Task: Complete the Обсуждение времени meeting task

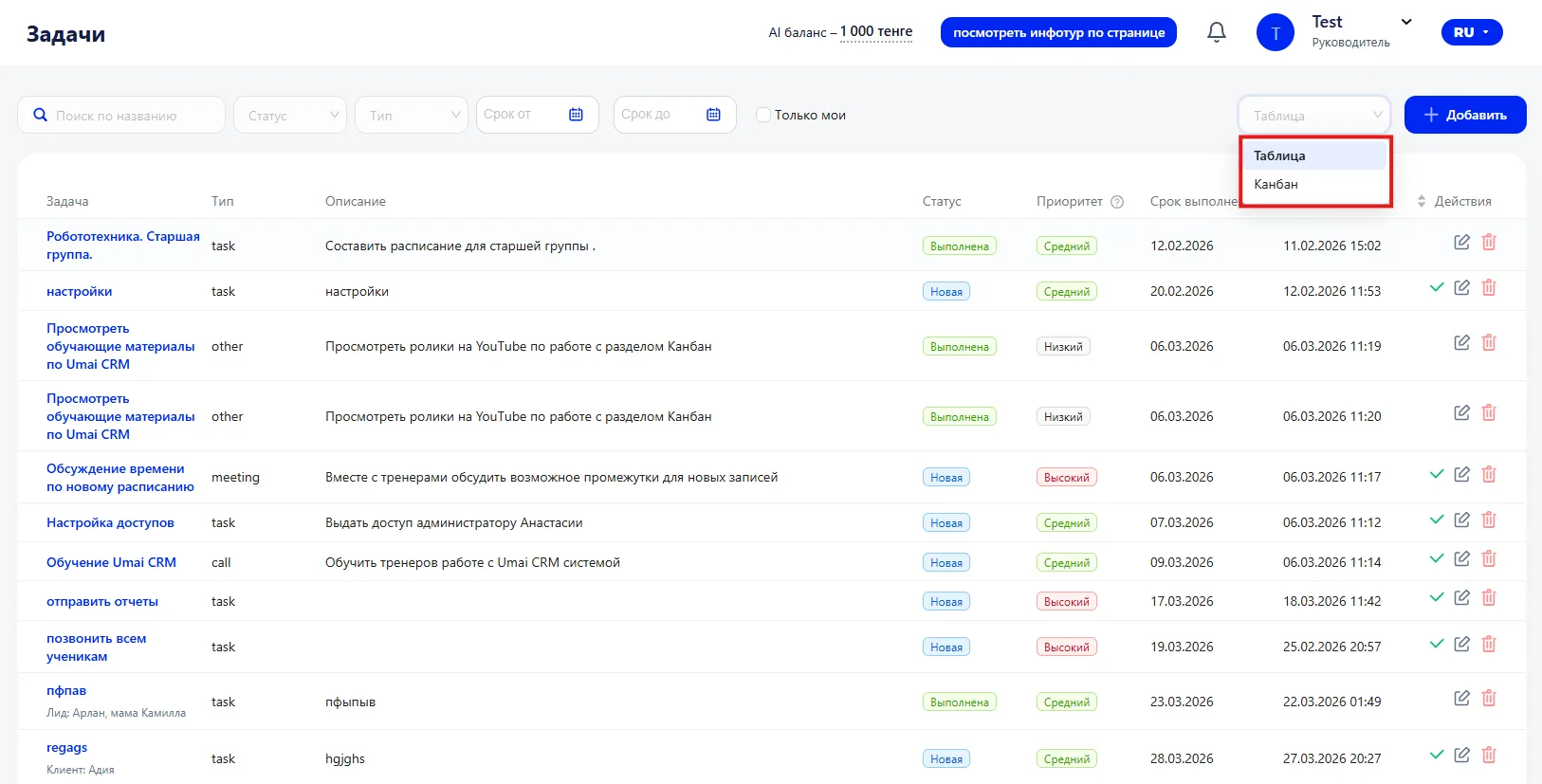Action: (1437, 474)
